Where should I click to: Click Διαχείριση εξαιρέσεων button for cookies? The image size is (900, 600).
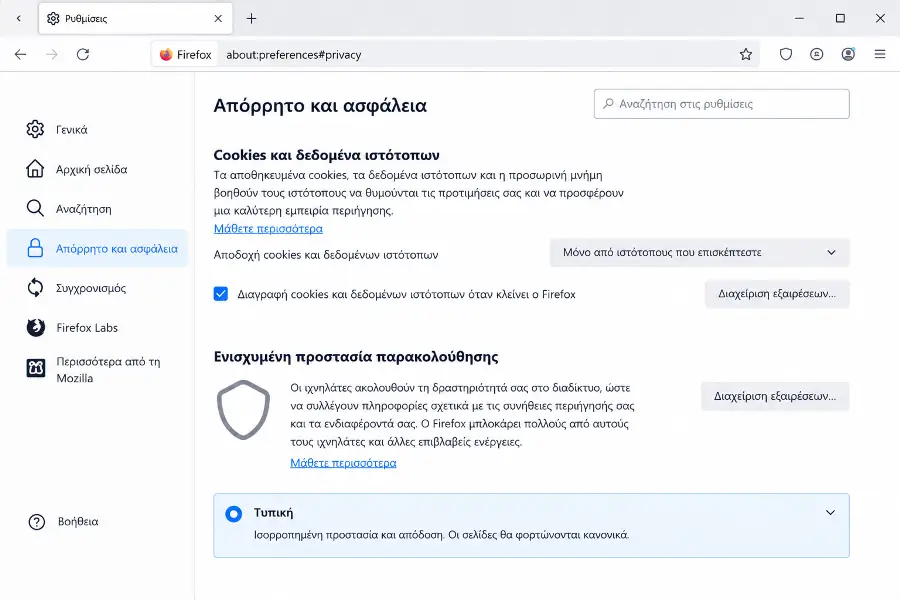click(x=777, y=294)
